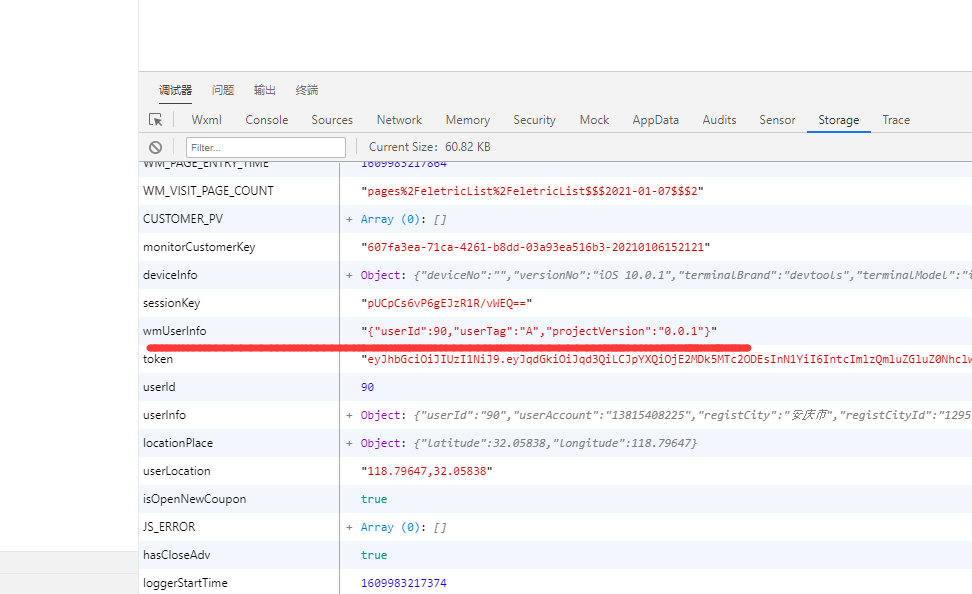972x594 pixels.
Task: Open the Trace tab
Action: tap(896, 120)
